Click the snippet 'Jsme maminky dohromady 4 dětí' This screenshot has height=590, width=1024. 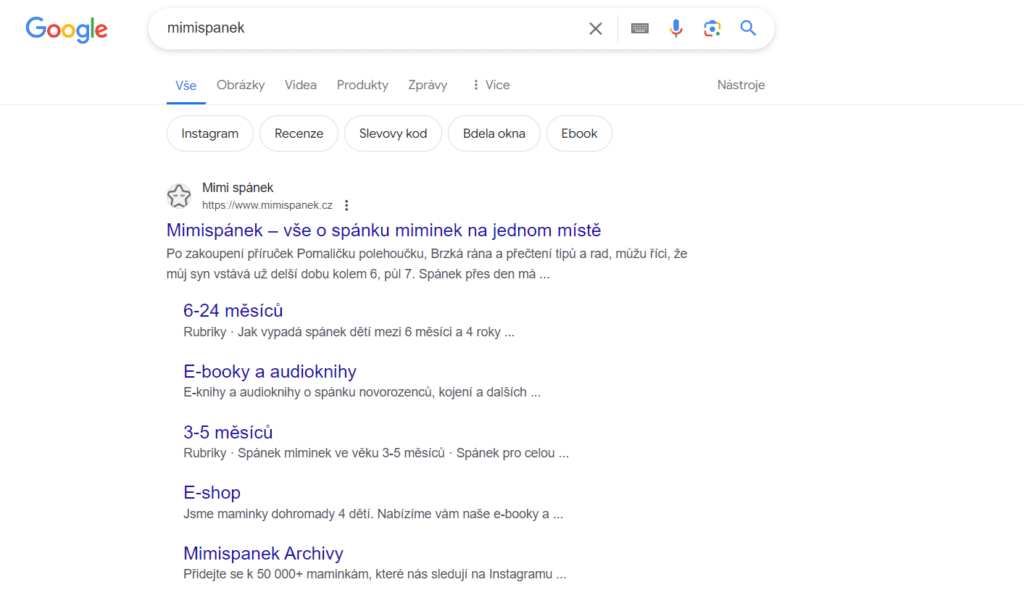373,514
